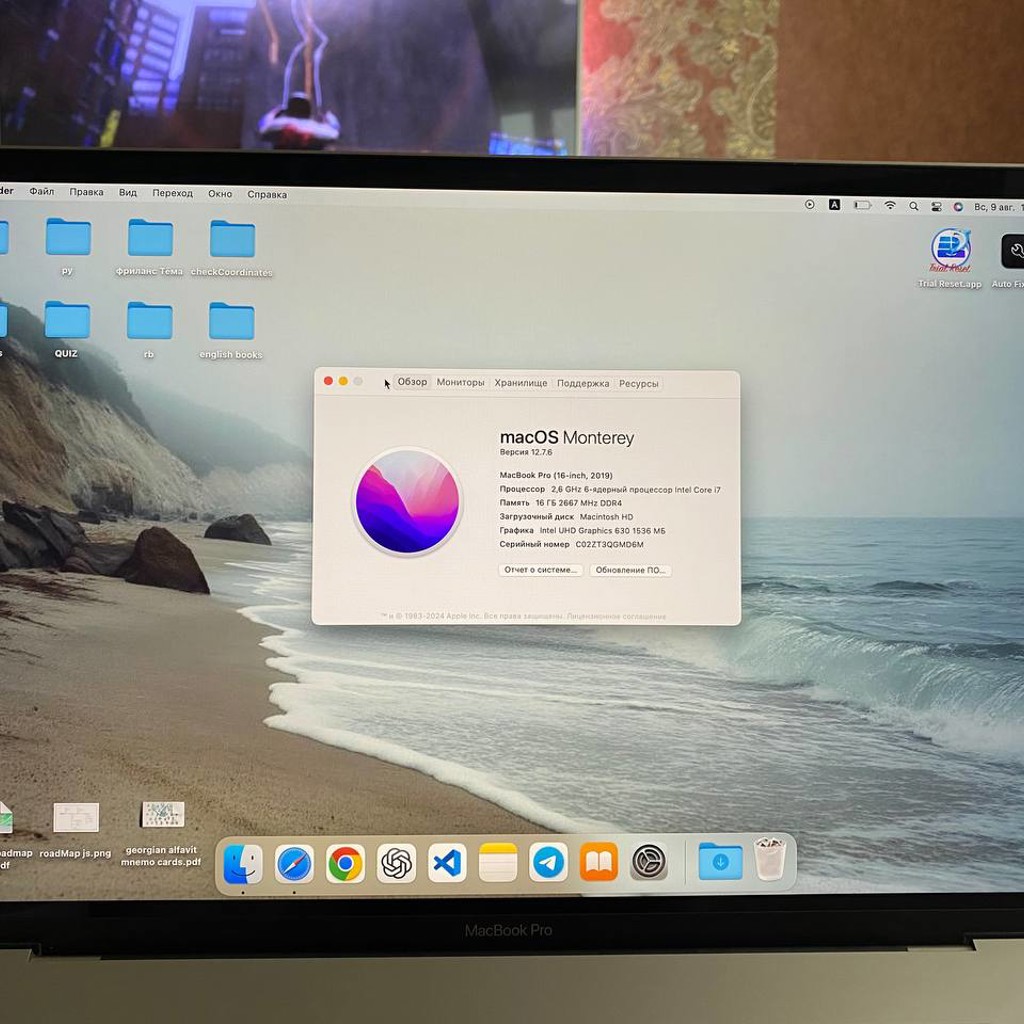Screen dimensions: 1024x1024
Task: Open the Downloads folder in the Dock
Action: (x=720, y=861)
